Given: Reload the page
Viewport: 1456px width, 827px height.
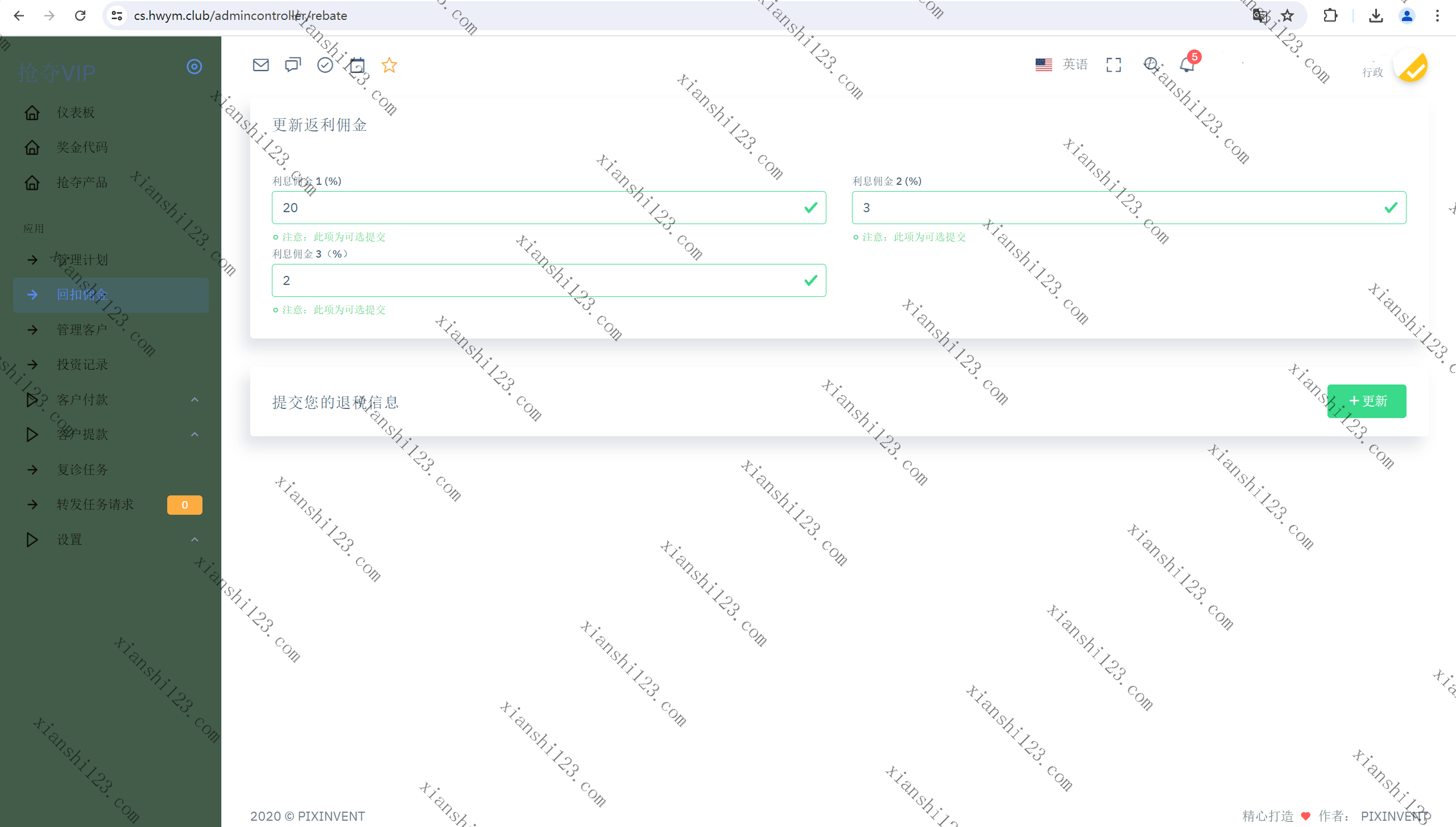Looking at the screenshot, I should tap(80, 16).
